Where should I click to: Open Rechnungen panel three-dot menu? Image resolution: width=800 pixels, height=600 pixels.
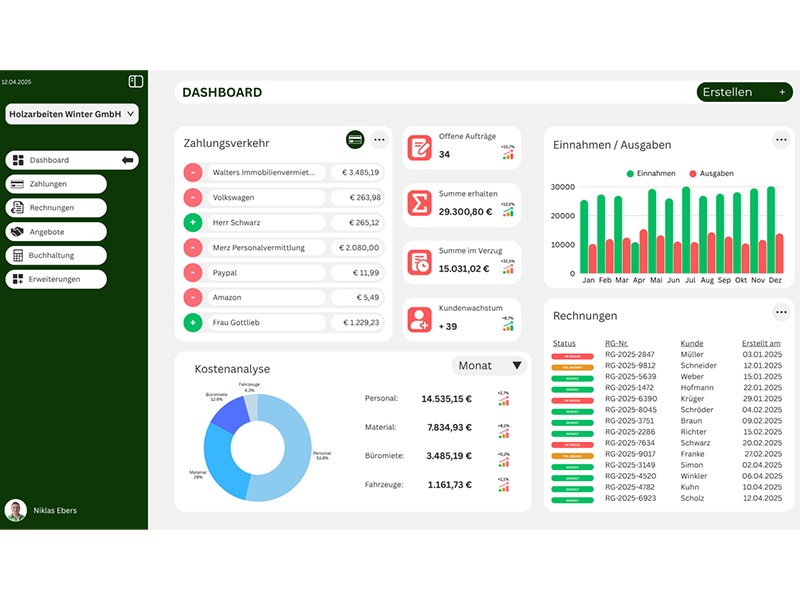[x=781, y=312]
